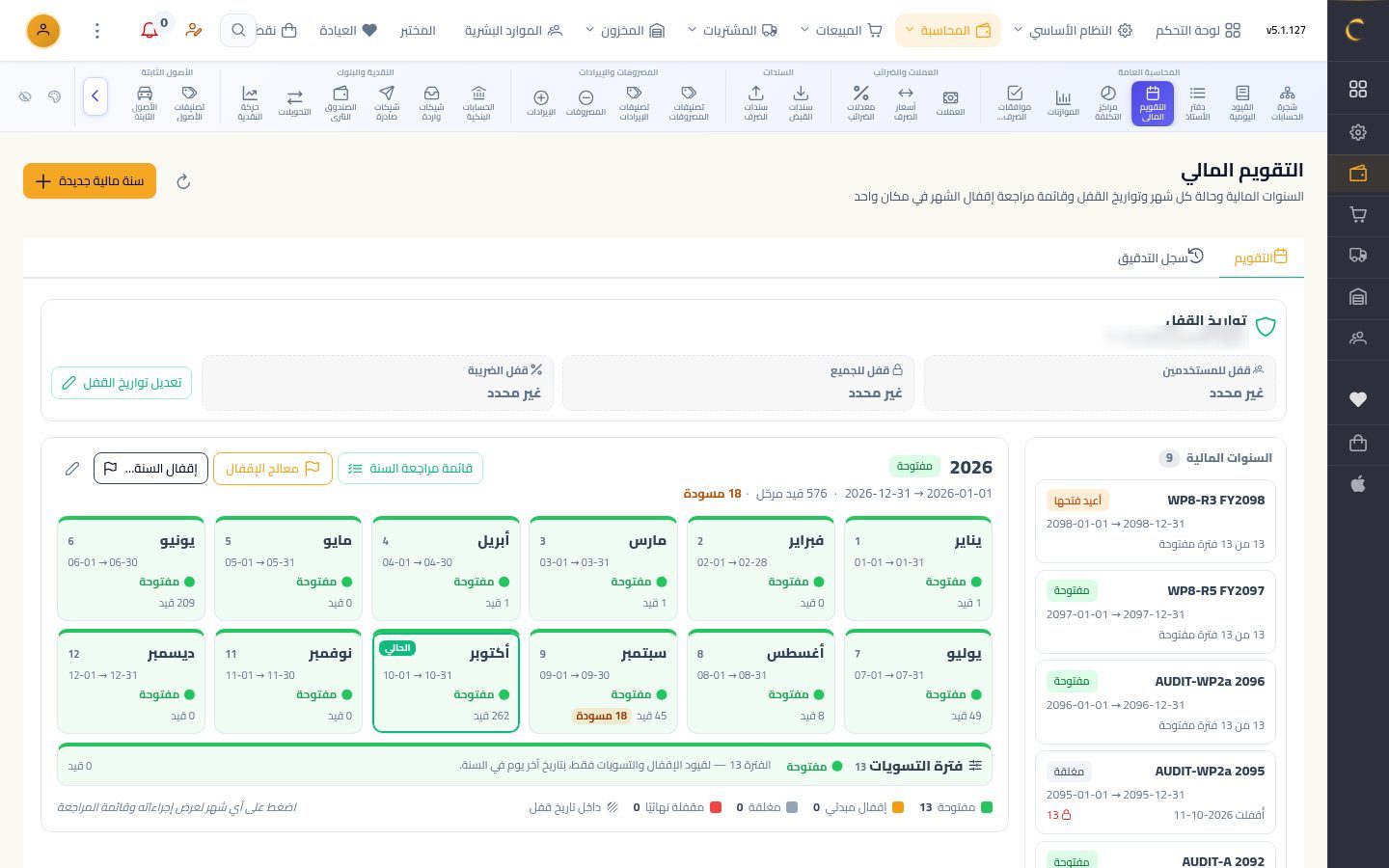The height and width of the screenshot is (868, 1389).
Task: Open حركة النقدية cash flow tool
Action: pos(250,103)
